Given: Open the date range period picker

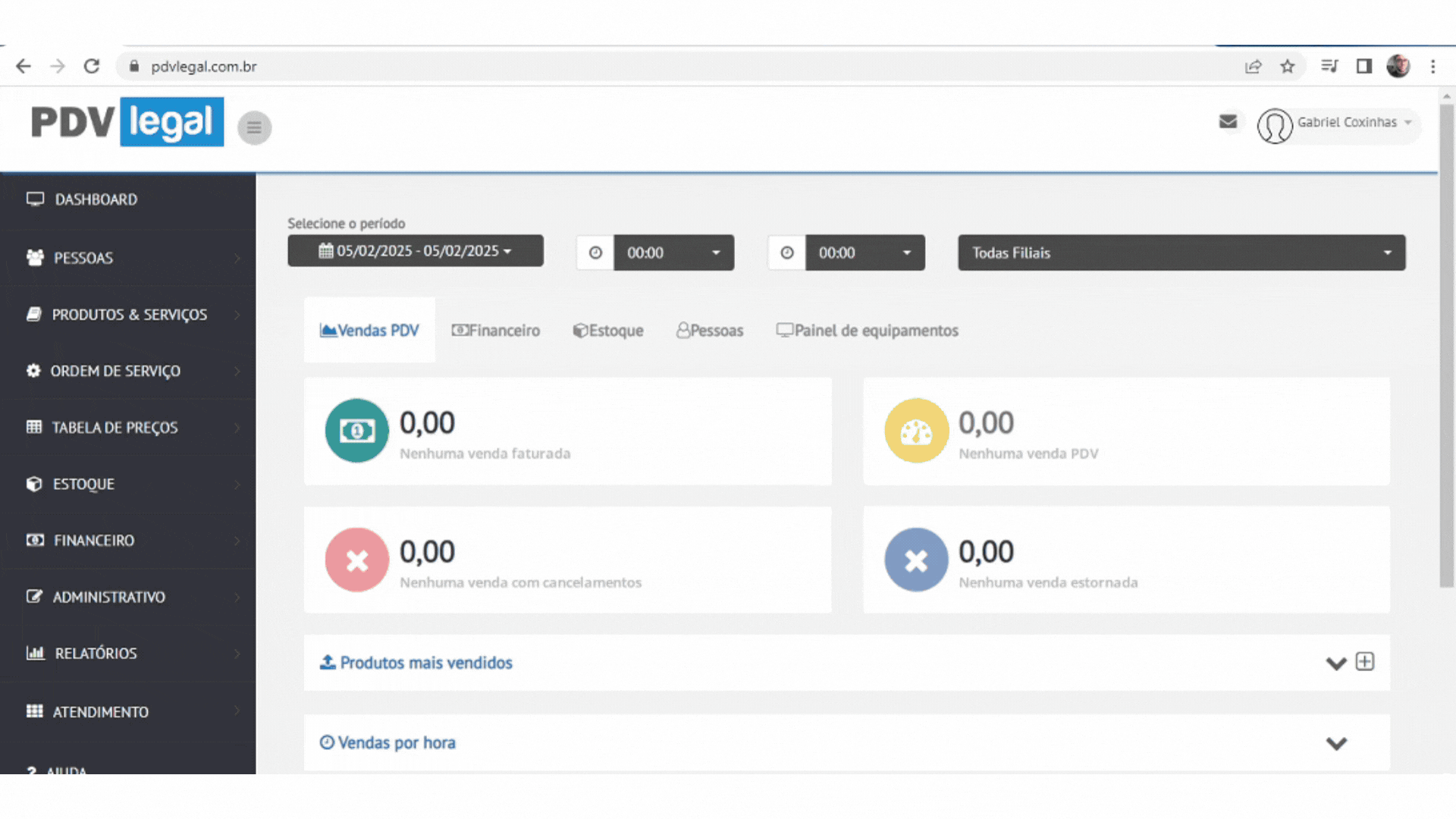Looking at the screenshot, I should (x=415, y=251).
